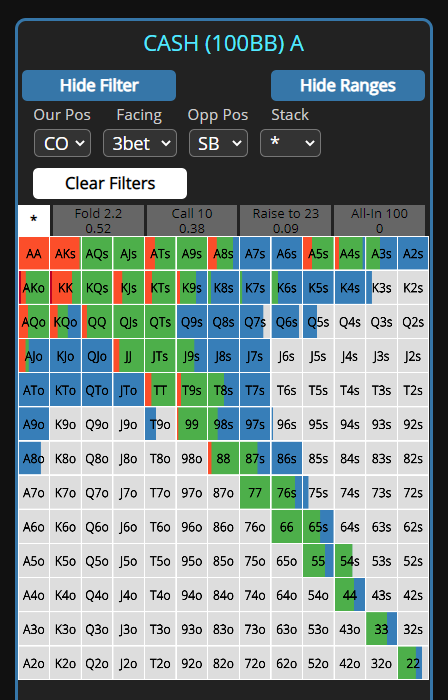
Task: Open the Facing dropdown showing 3bet
Action: pos(140,143)
